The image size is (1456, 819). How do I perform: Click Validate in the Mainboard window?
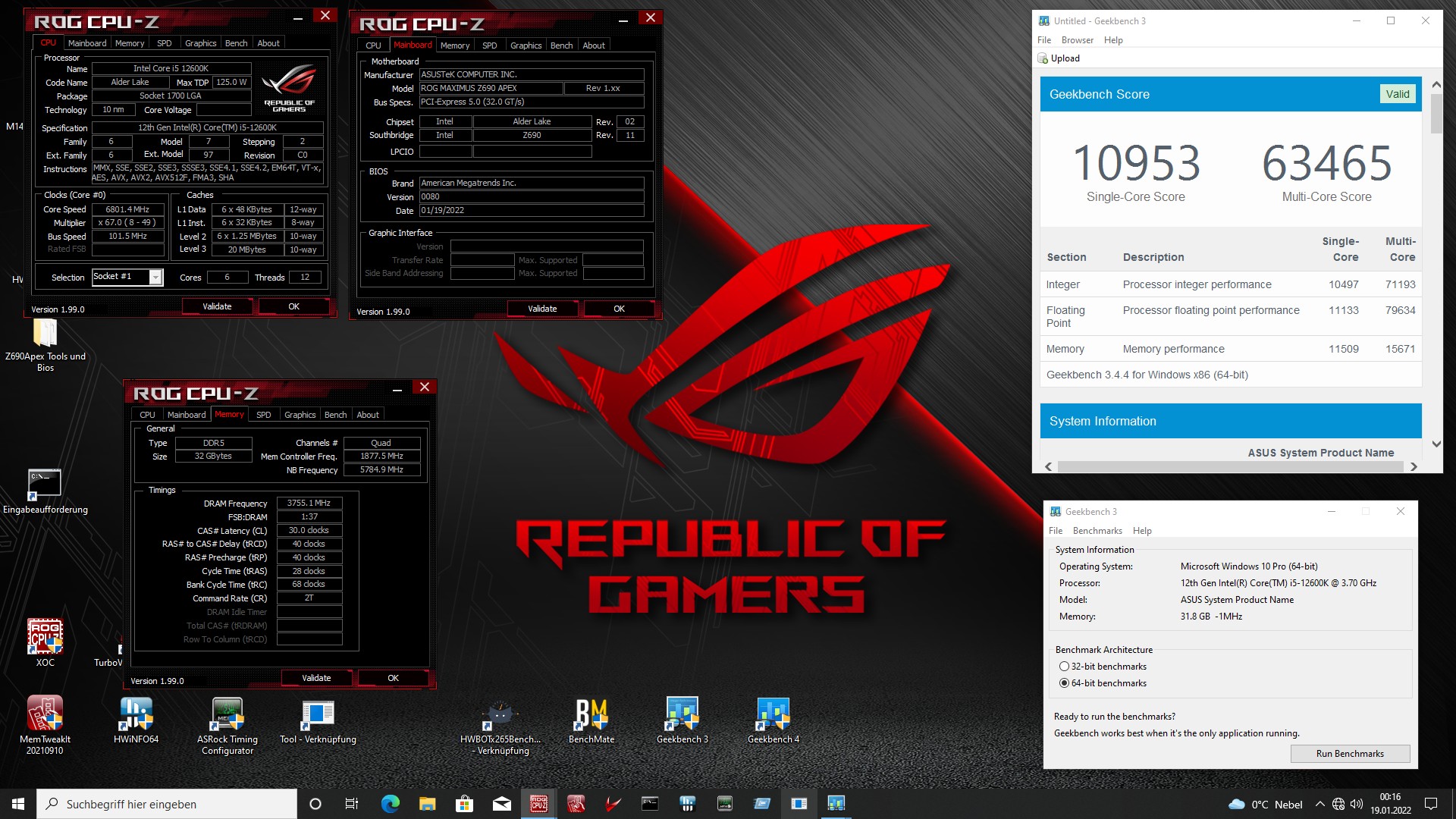pos(542,309)
